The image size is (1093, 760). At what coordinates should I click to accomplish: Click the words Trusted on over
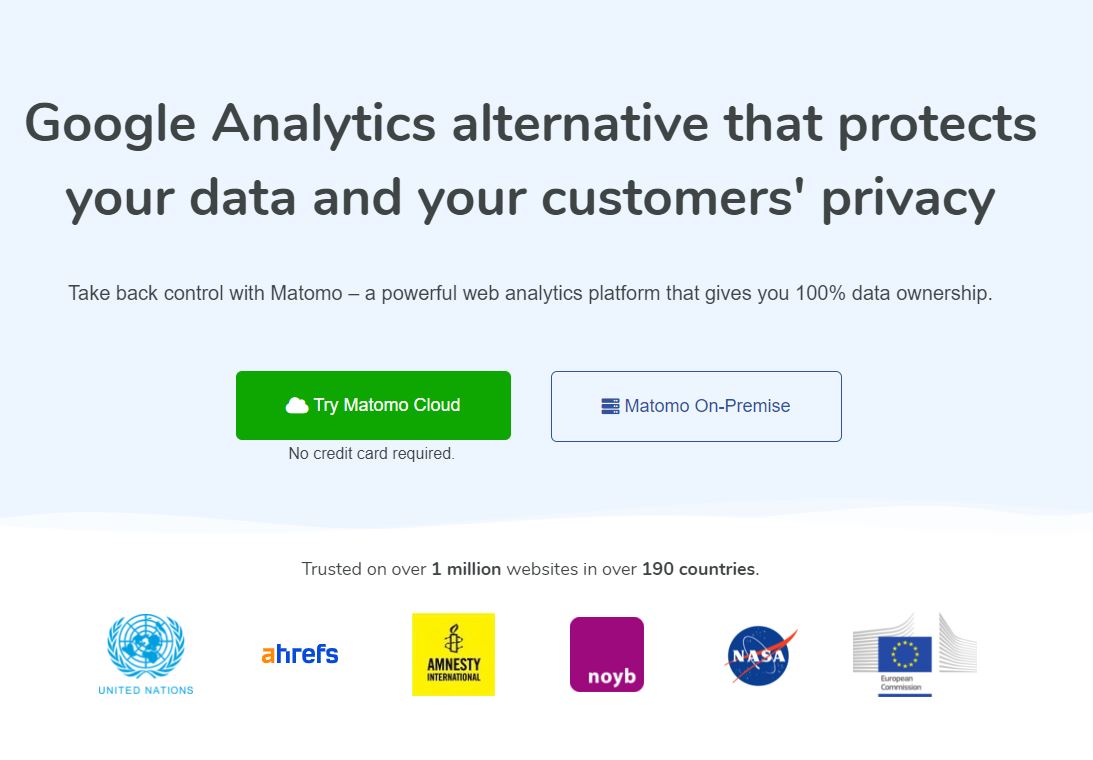364,569
